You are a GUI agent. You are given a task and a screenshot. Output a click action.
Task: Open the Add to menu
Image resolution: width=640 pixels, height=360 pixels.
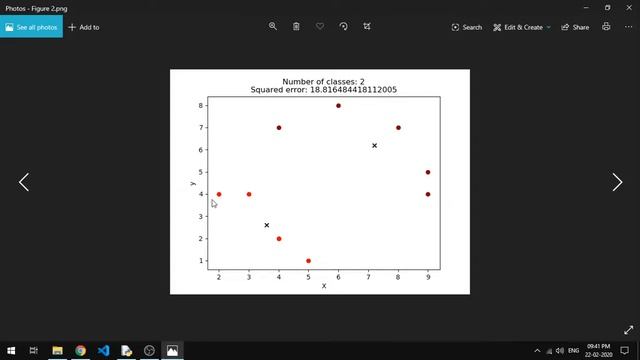pos(84,27)
